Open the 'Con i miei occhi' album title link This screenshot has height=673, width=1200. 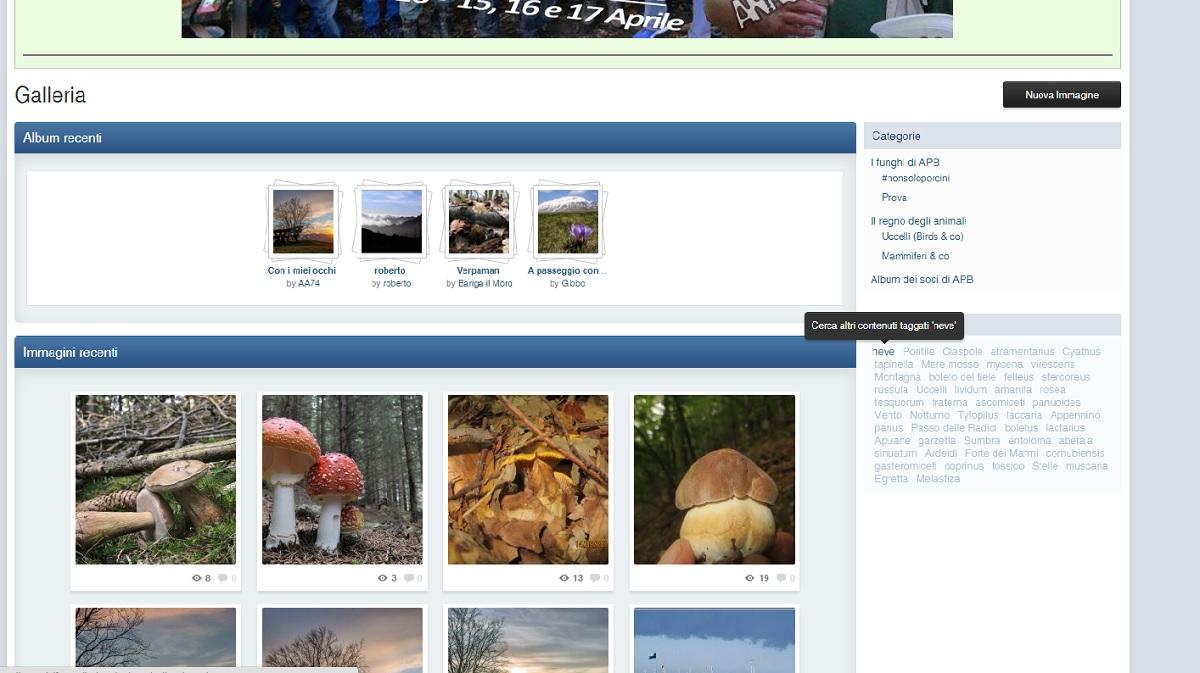[302, 271]
